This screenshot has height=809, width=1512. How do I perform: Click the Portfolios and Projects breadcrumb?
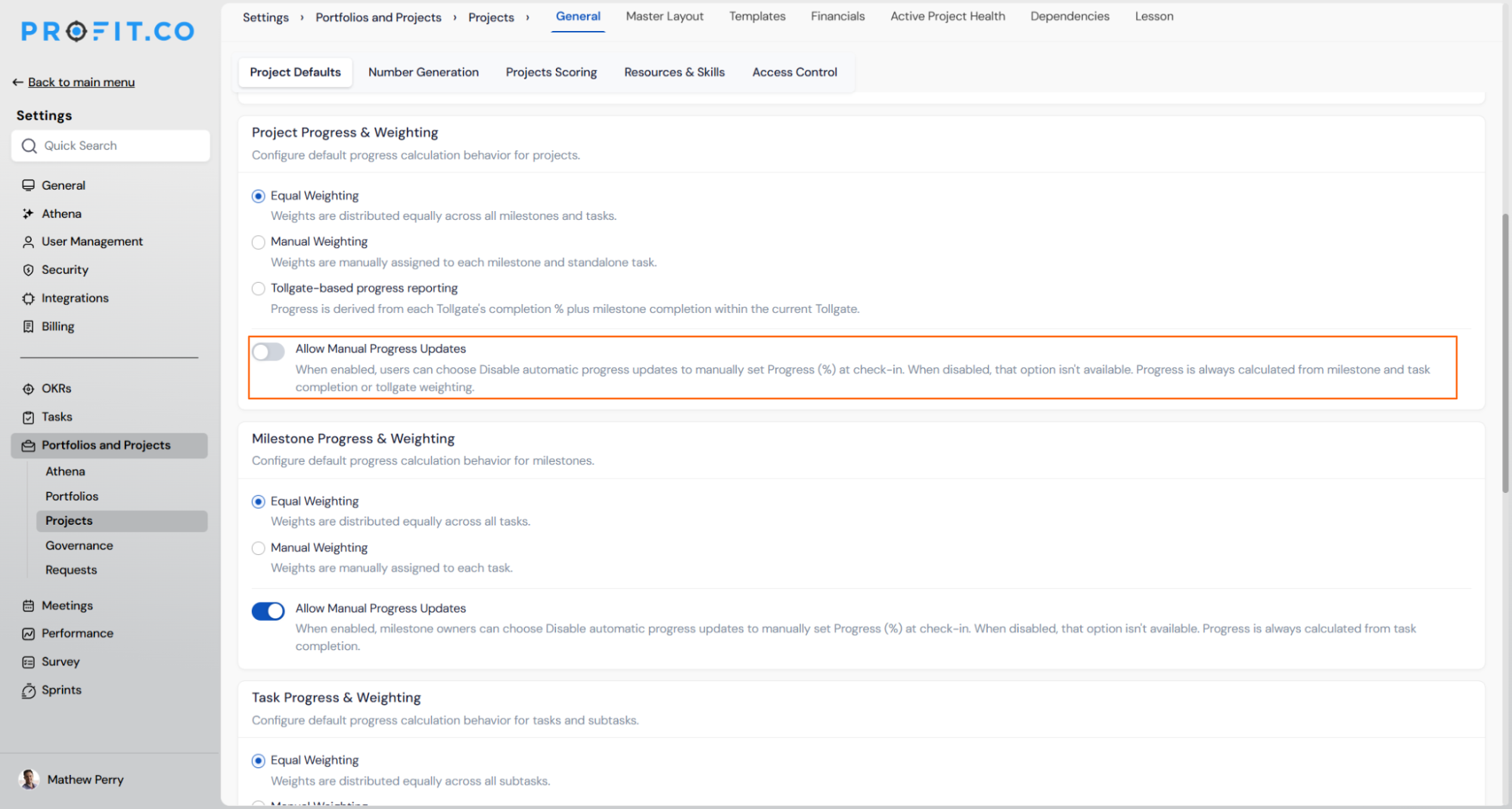pos(378,17)
